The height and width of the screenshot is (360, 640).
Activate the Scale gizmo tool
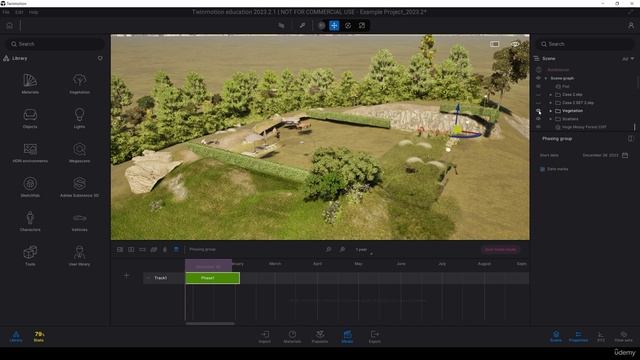[x=362, y=25]
